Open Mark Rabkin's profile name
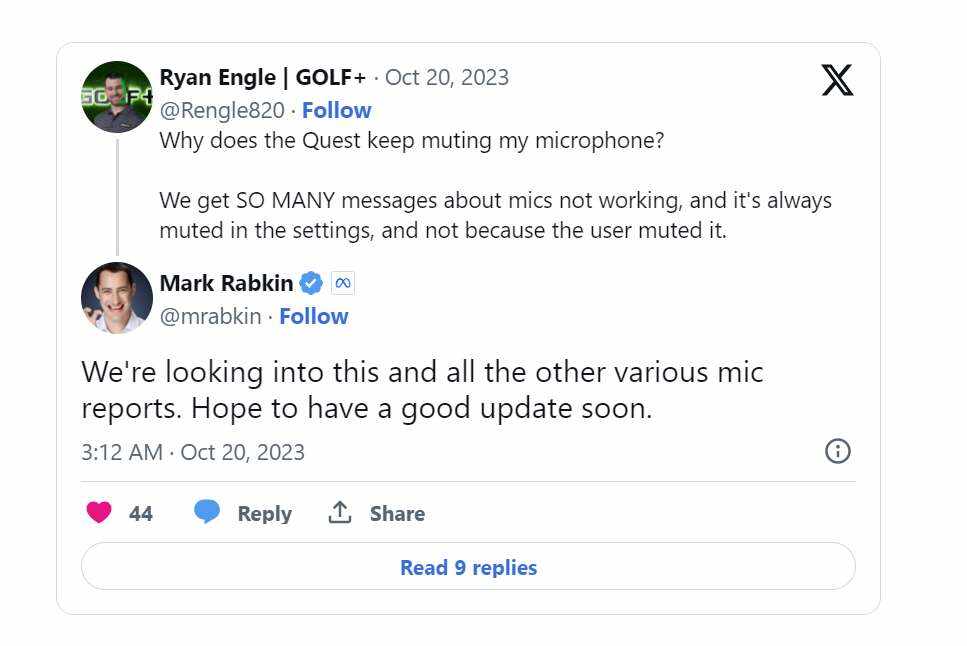 click(226, 283)
